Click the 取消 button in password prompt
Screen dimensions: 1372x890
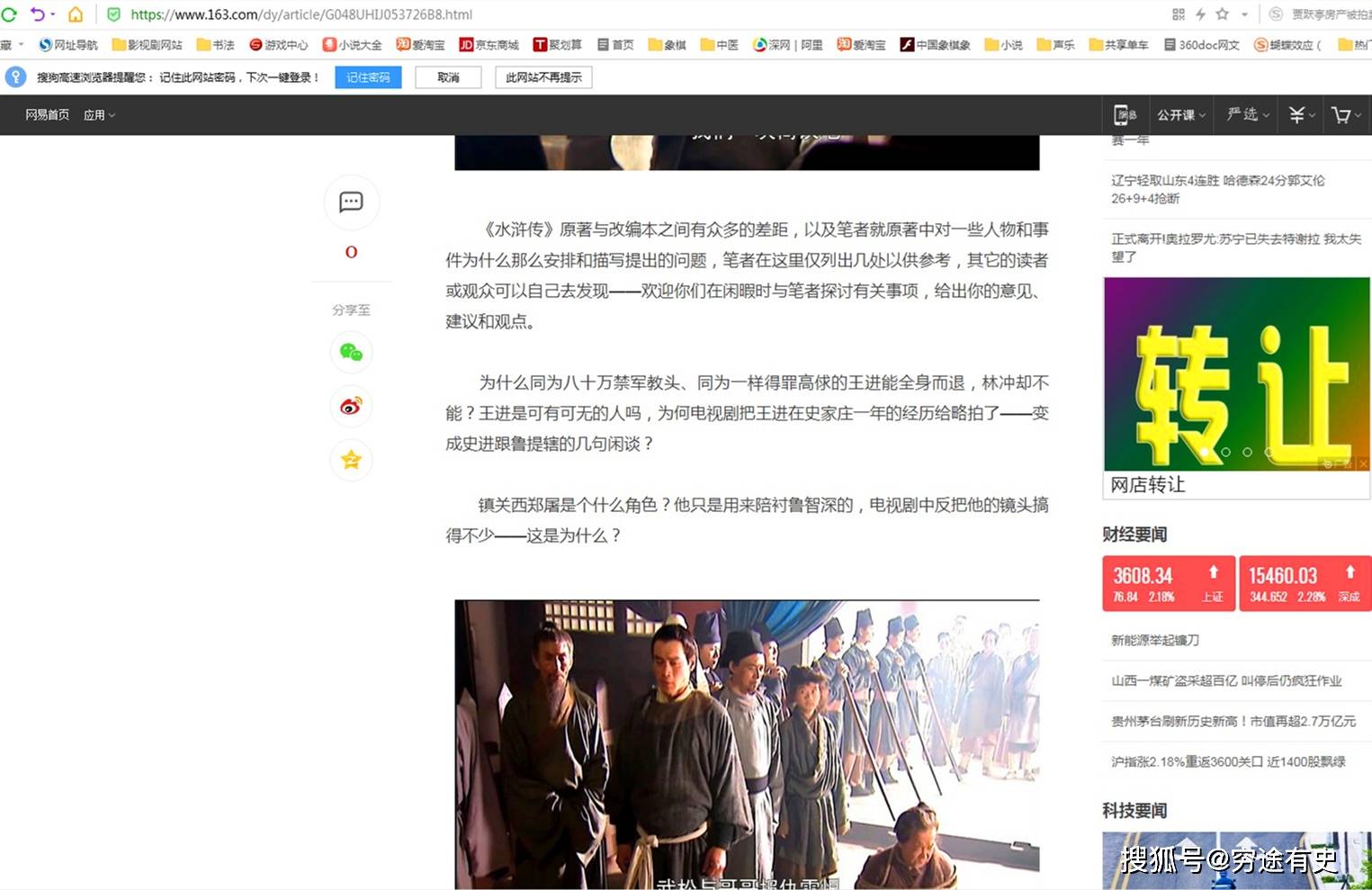click(x=448, y=77)
